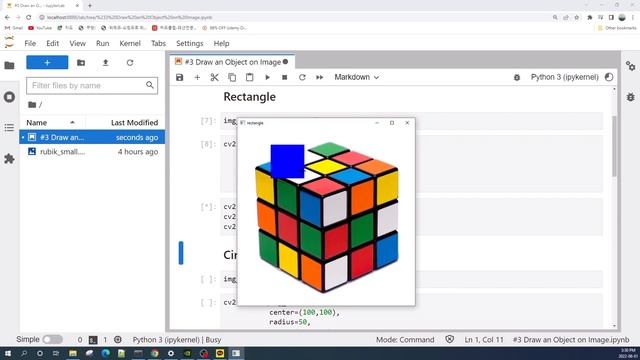Open the Property Inspector gears icon
The image size is (640, 360).
point(631,66)
